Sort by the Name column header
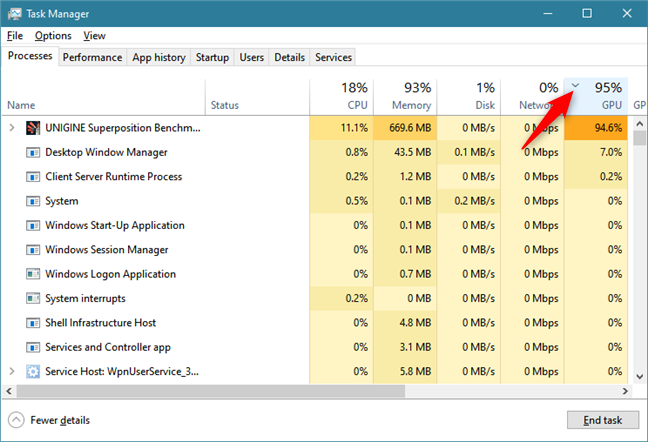The image size is (648, 442). [x=103, y=97]
